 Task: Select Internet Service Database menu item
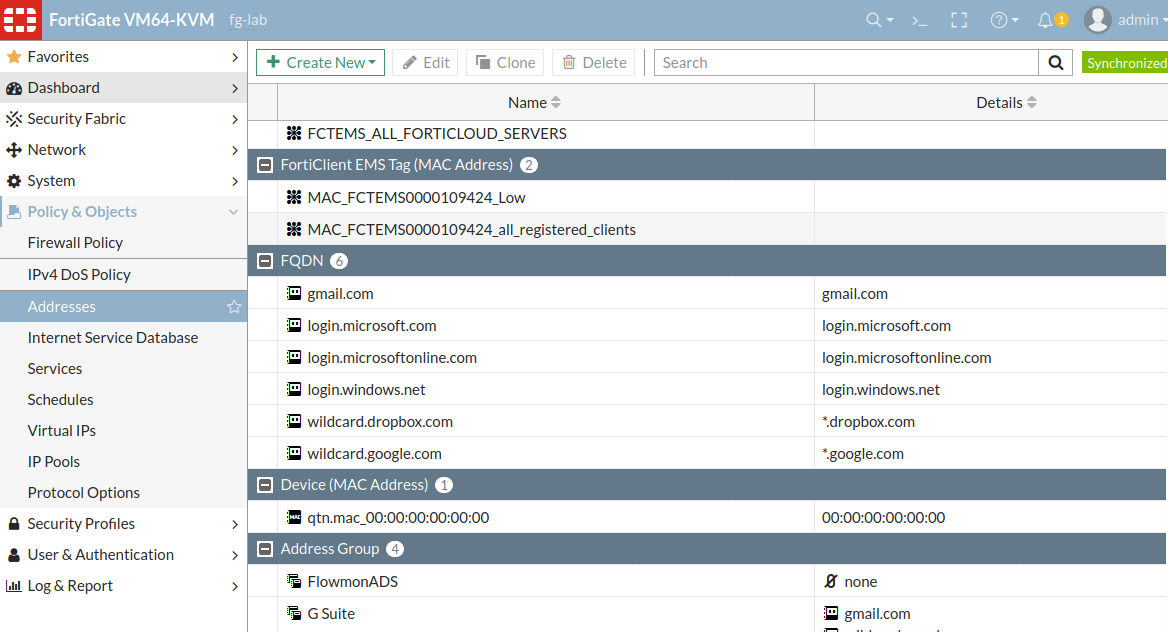[x=113, y=338]
